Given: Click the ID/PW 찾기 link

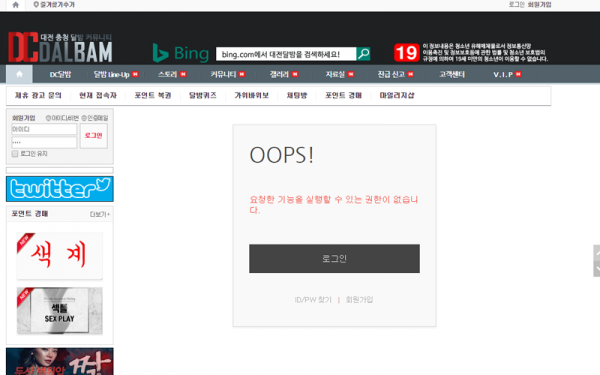Looking at the screenshot, I should coord(313,300).
